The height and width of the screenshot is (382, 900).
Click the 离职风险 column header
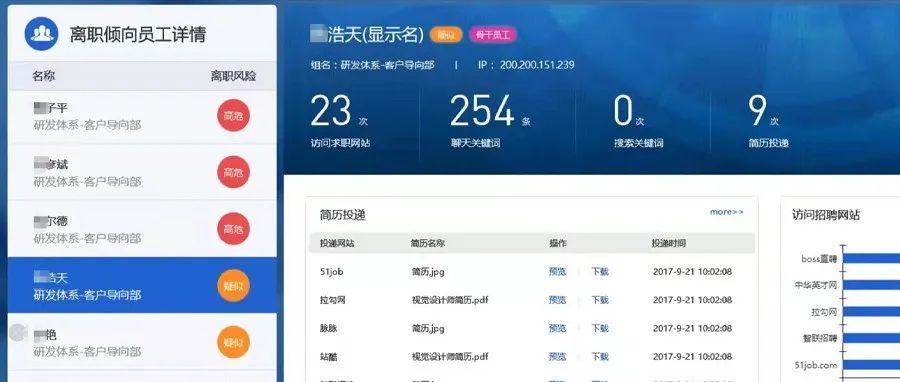(x=233, y=76)
